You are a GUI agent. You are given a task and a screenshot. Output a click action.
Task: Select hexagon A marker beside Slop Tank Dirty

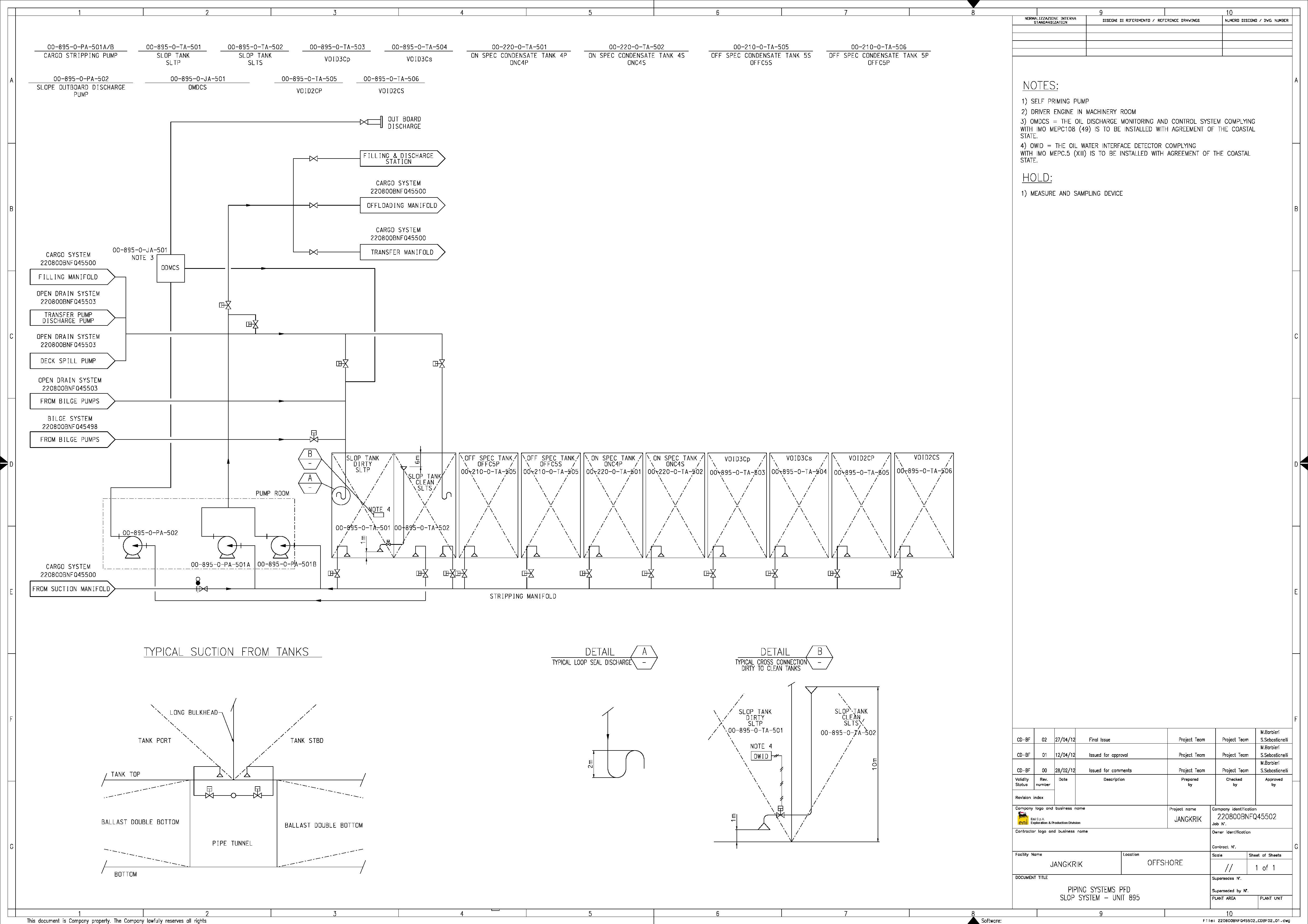(310, 483)
